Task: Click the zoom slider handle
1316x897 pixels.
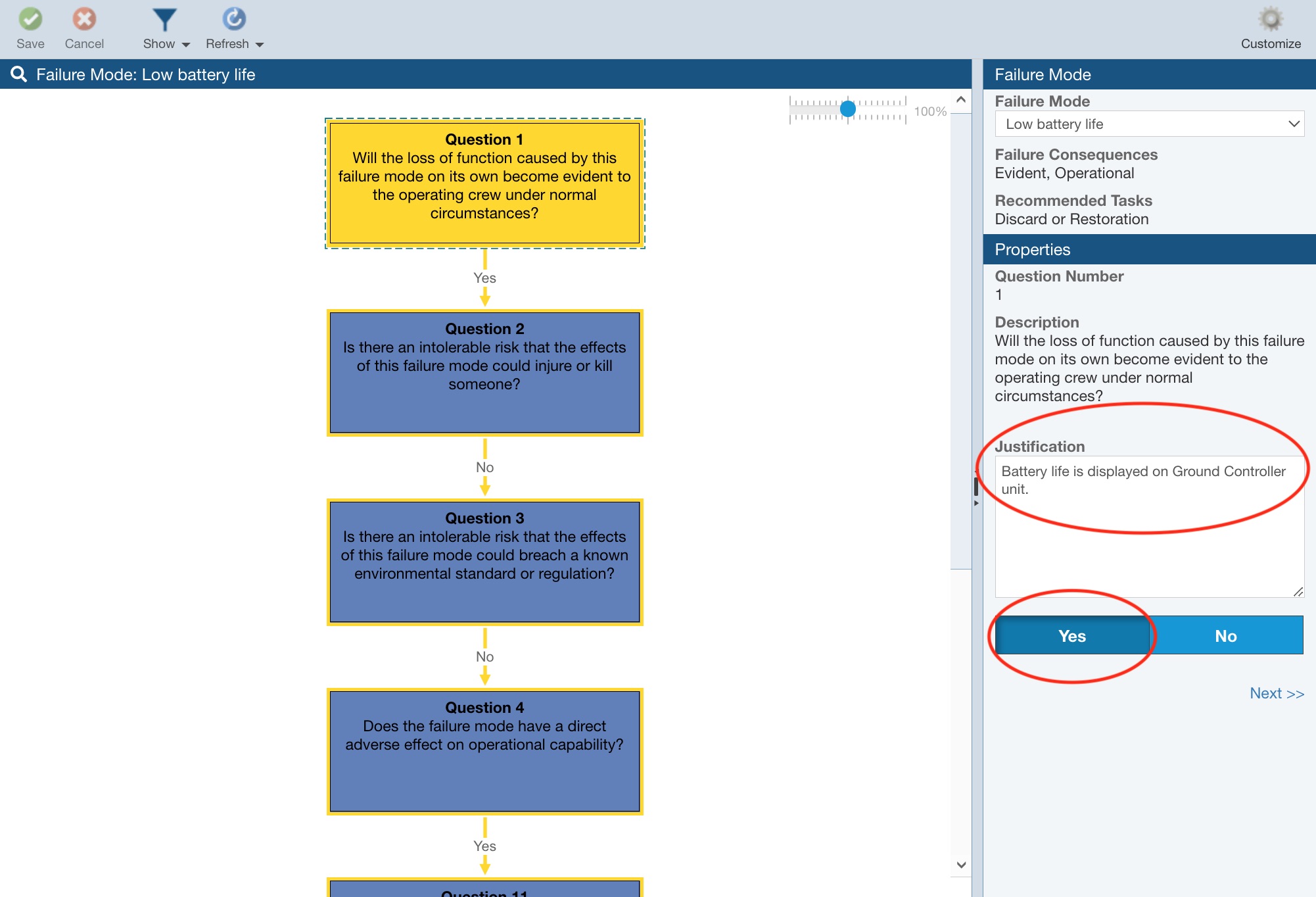Action: pos(848,109)
